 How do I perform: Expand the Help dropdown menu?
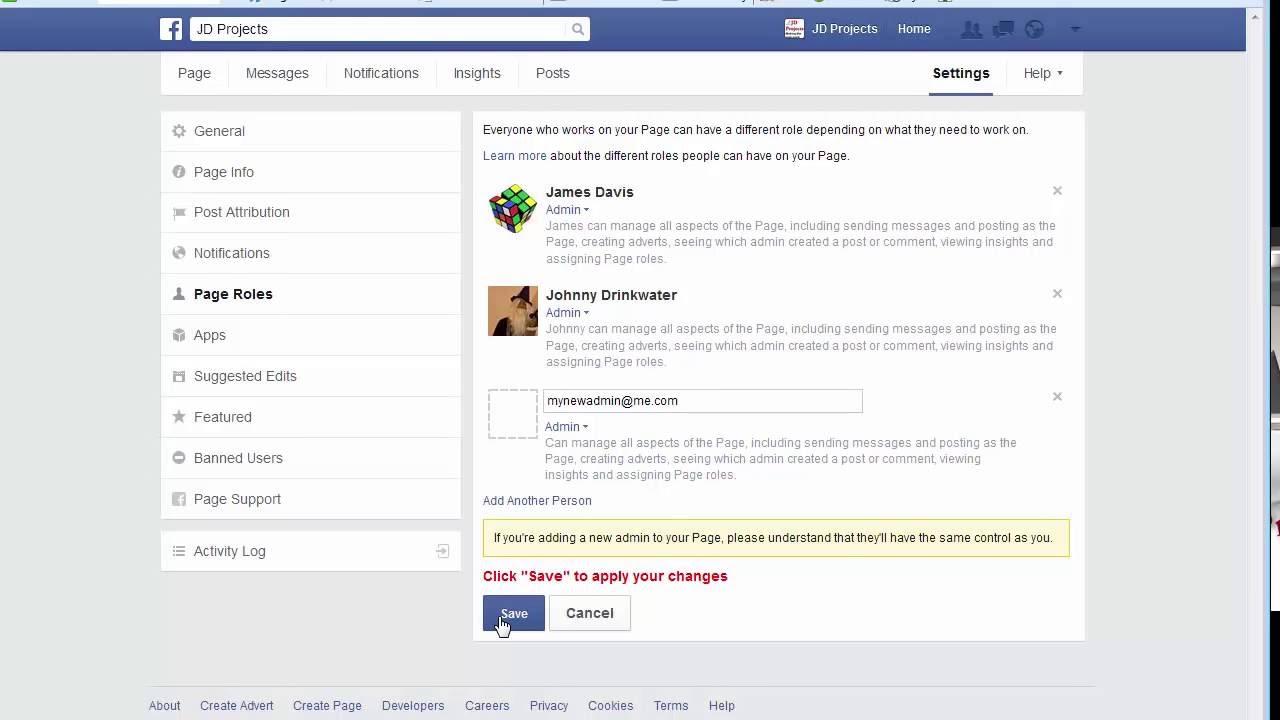pyautogui.click(x=1043, y=73)
